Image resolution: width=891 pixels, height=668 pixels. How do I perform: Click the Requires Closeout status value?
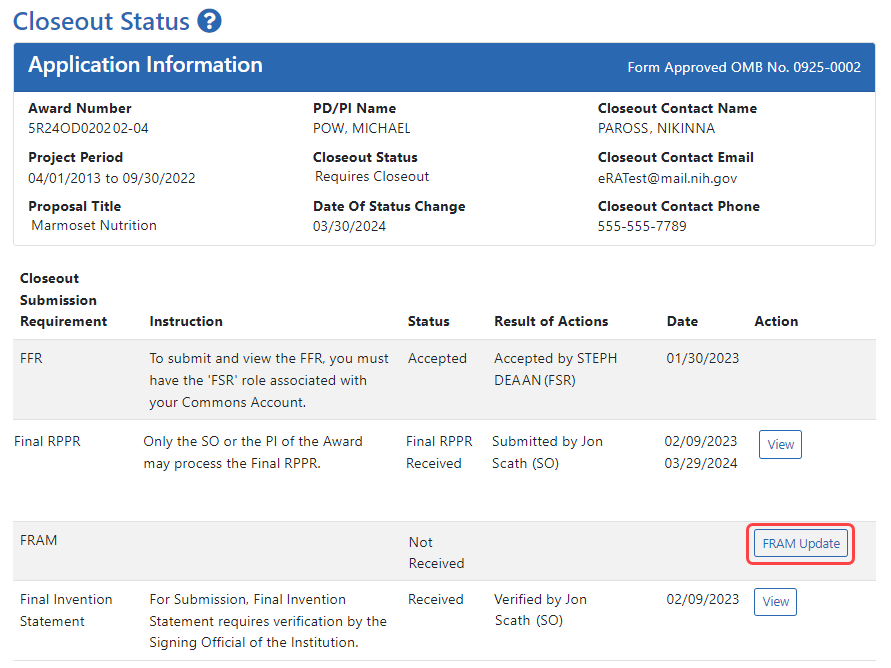coord(372,177)
